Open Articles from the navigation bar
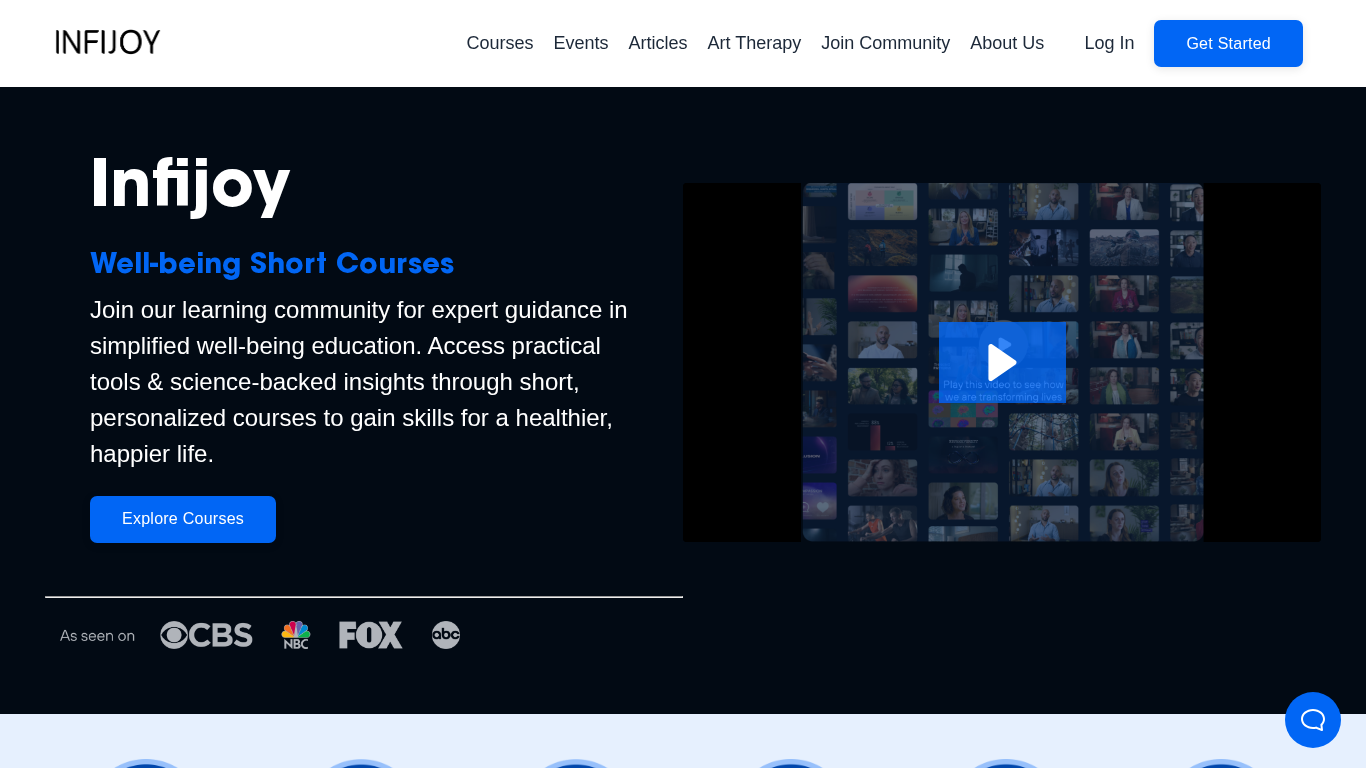Screen dimensions: 1366x768 pyautogui.click(x=657, y=43)
